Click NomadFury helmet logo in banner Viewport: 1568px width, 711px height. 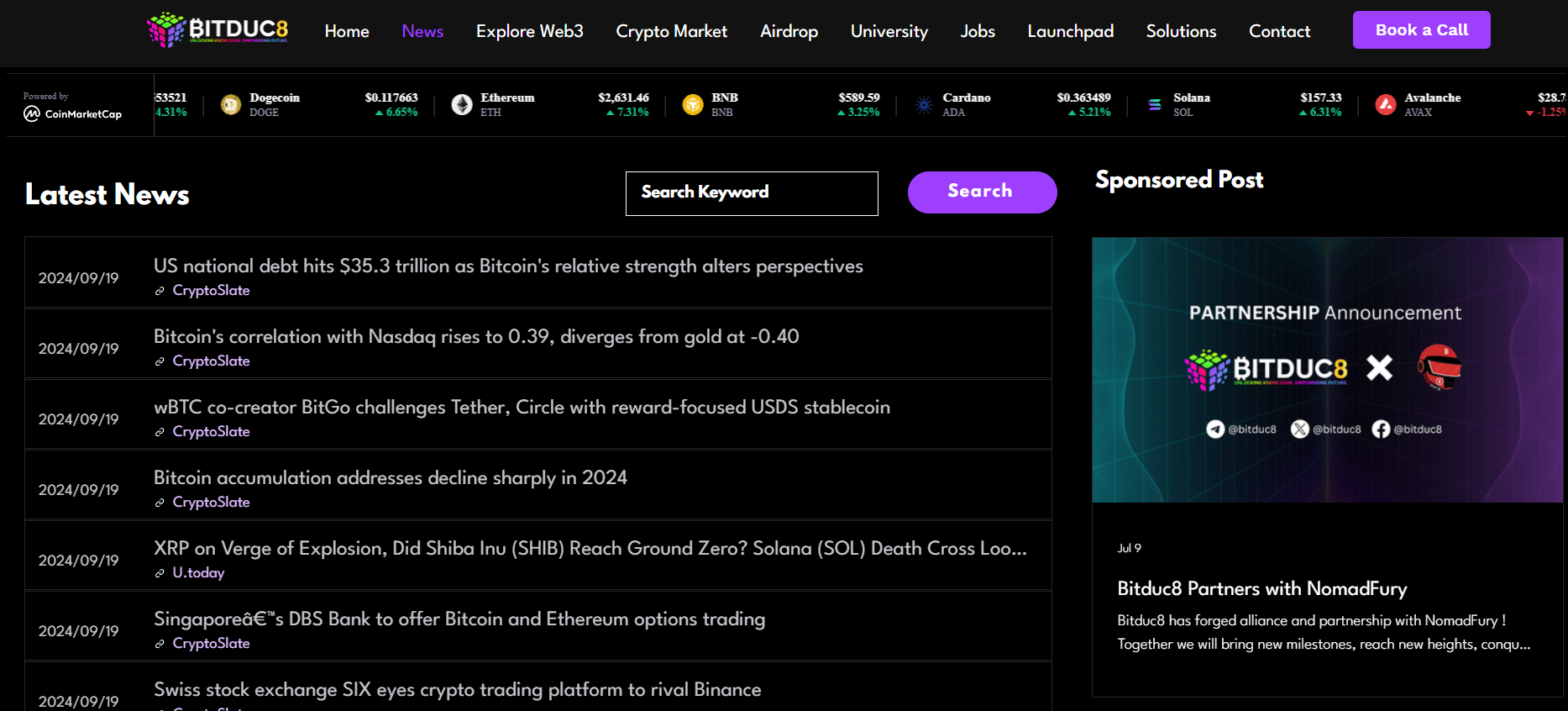point(1440,367)
